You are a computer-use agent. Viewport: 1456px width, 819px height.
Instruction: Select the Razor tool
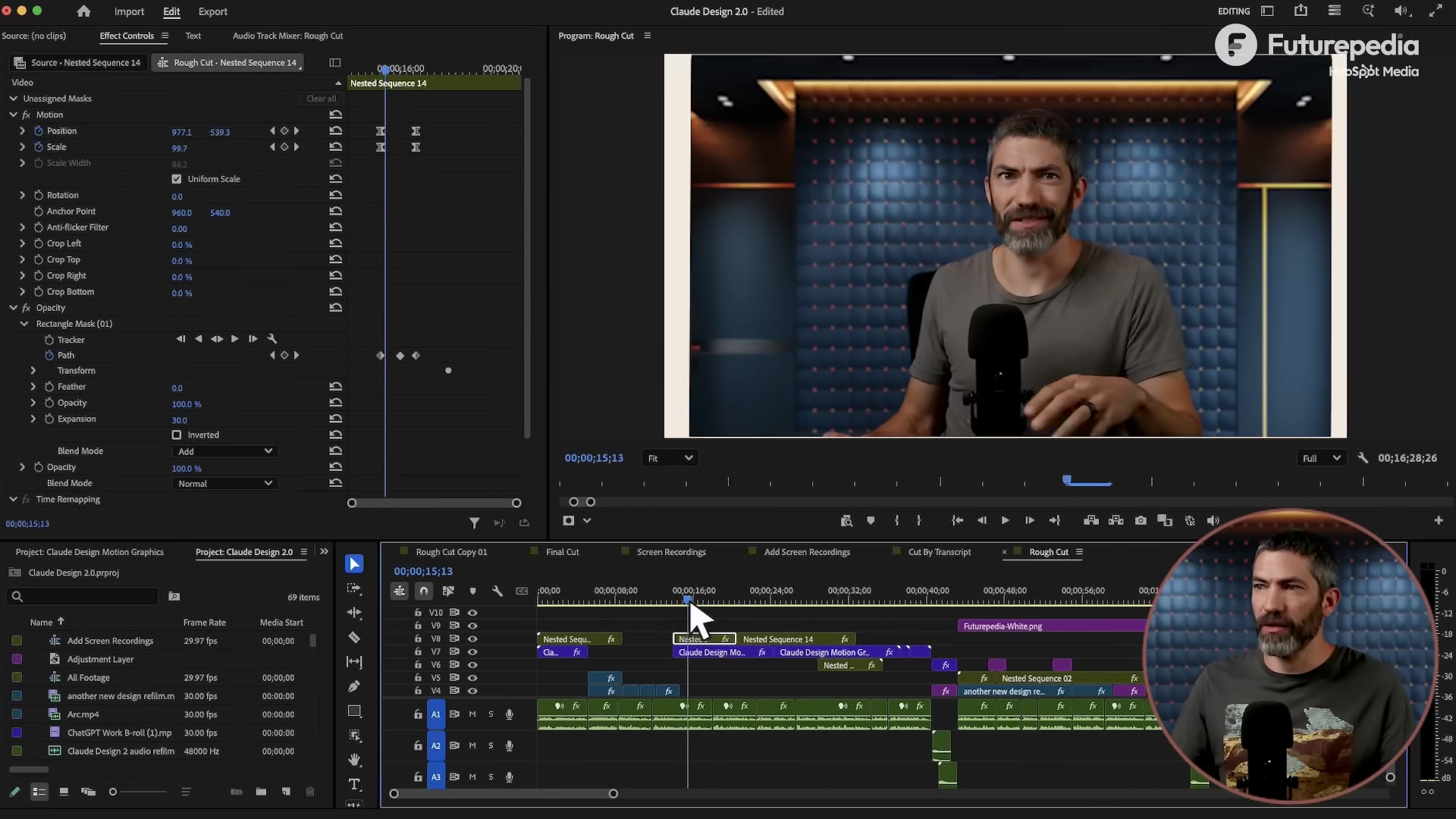click(x=354, y=637)
